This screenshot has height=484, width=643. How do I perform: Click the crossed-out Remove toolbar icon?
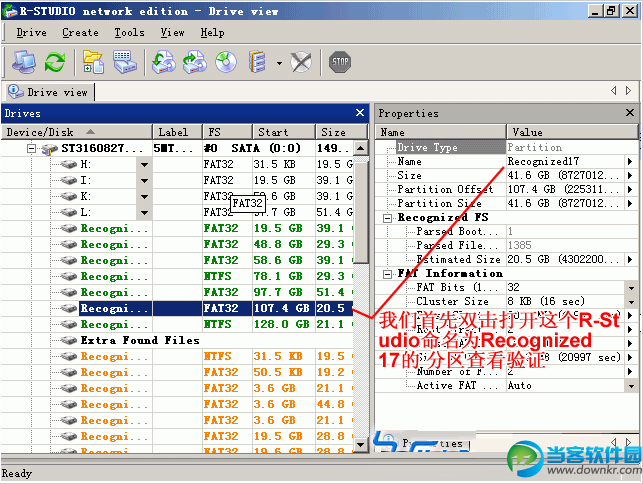coord(301,62)
